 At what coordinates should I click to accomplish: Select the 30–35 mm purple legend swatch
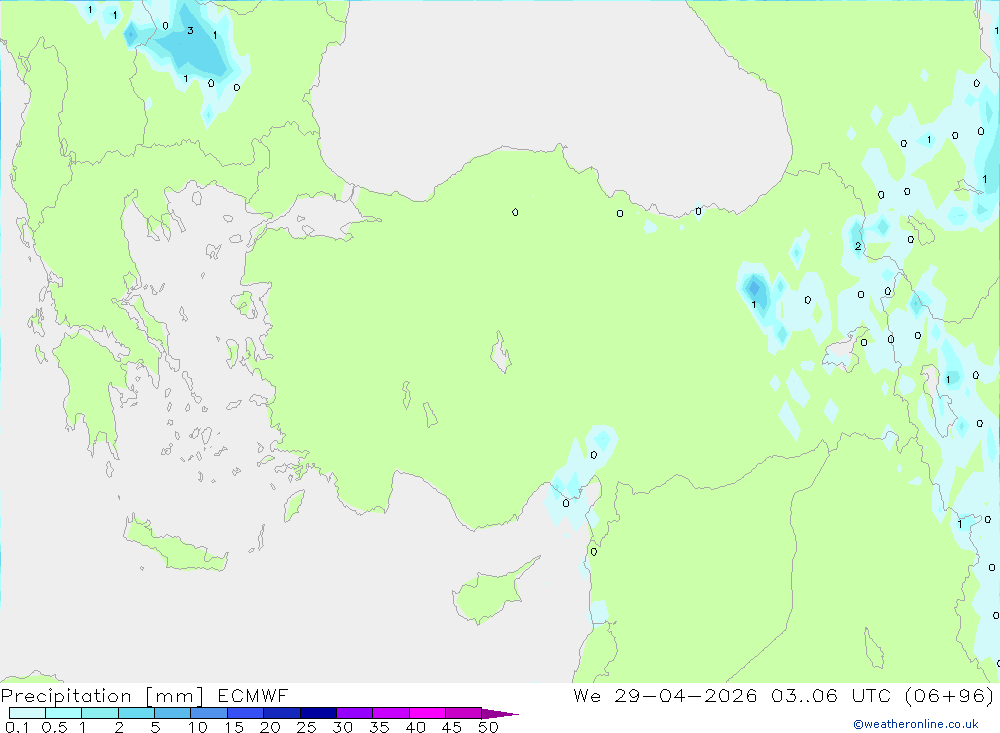[x=355, y=713]
